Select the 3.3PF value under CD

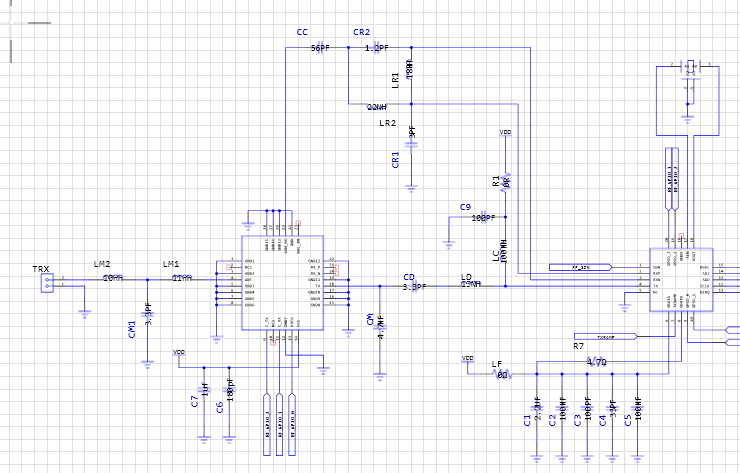tap(415, 287)
